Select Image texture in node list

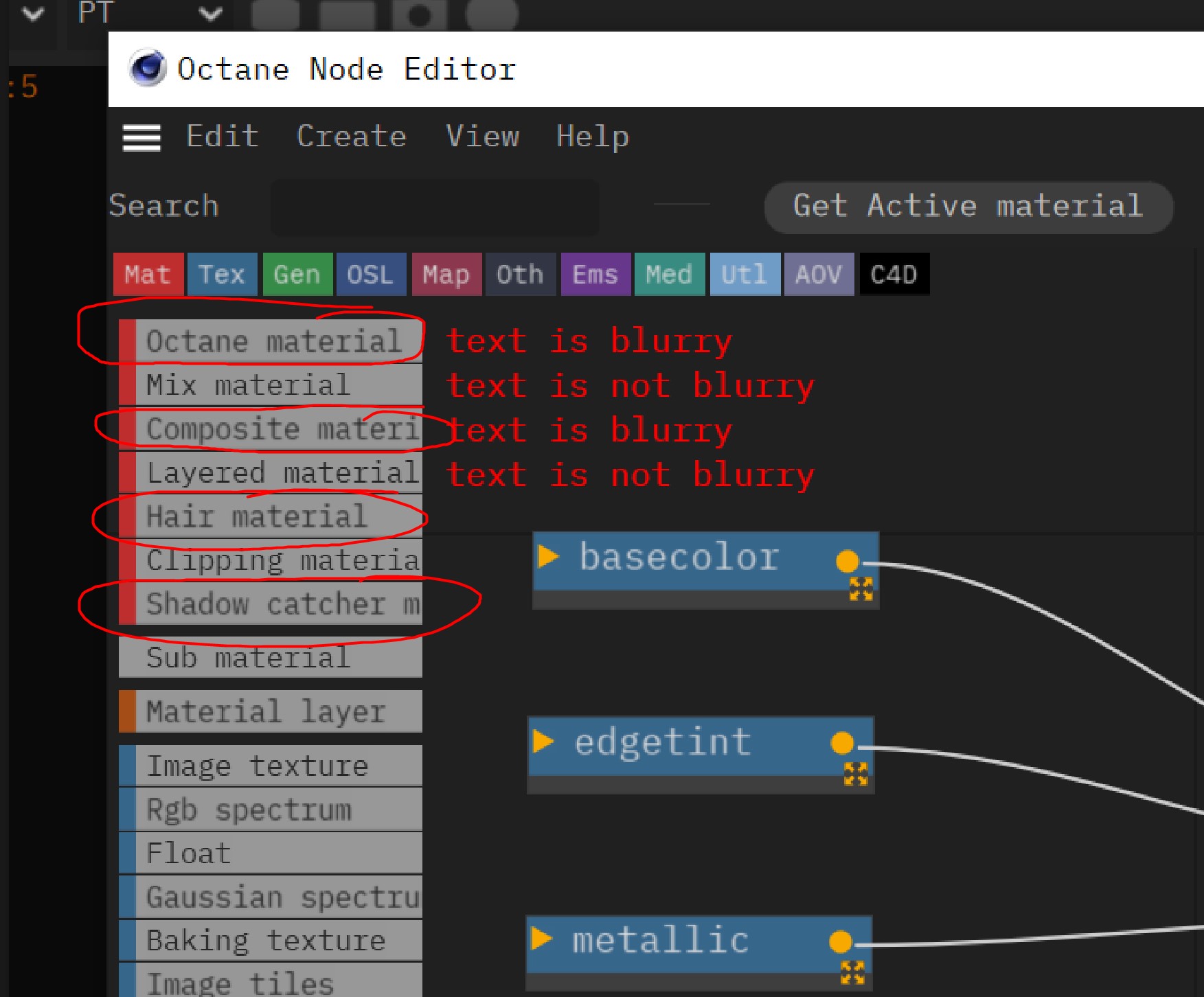(271, 766)
